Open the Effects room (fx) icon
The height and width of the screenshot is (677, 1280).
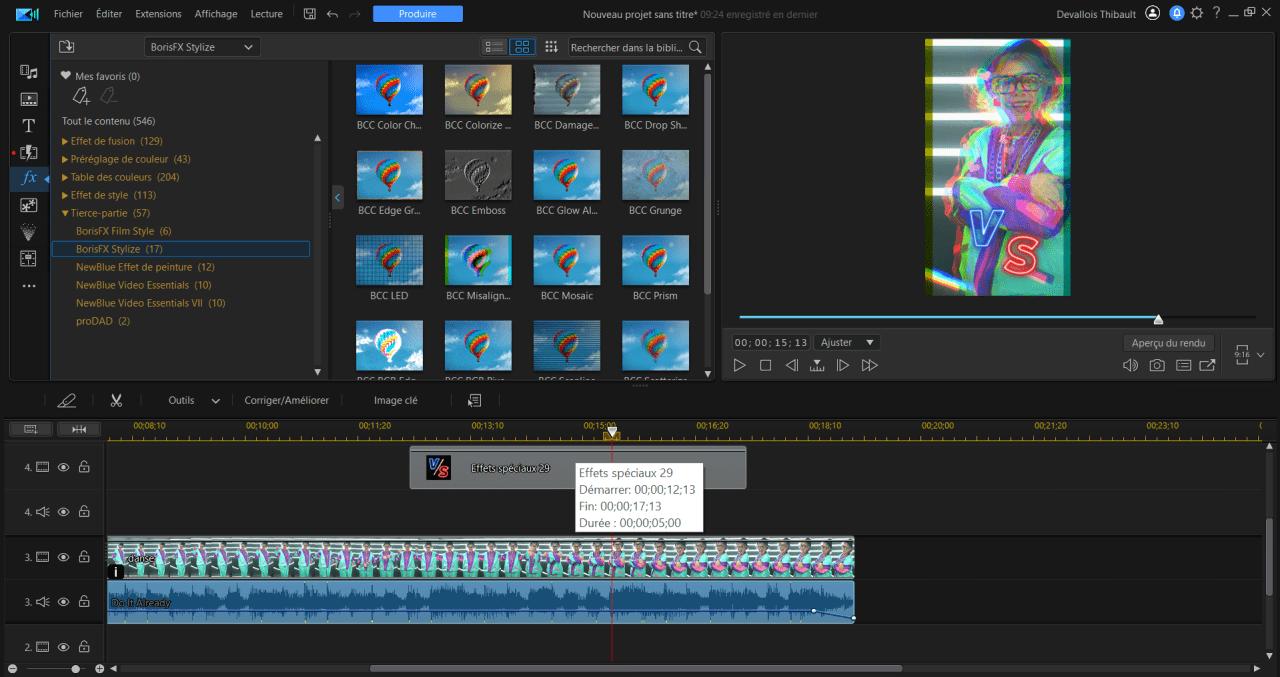[x=29, y=178]
